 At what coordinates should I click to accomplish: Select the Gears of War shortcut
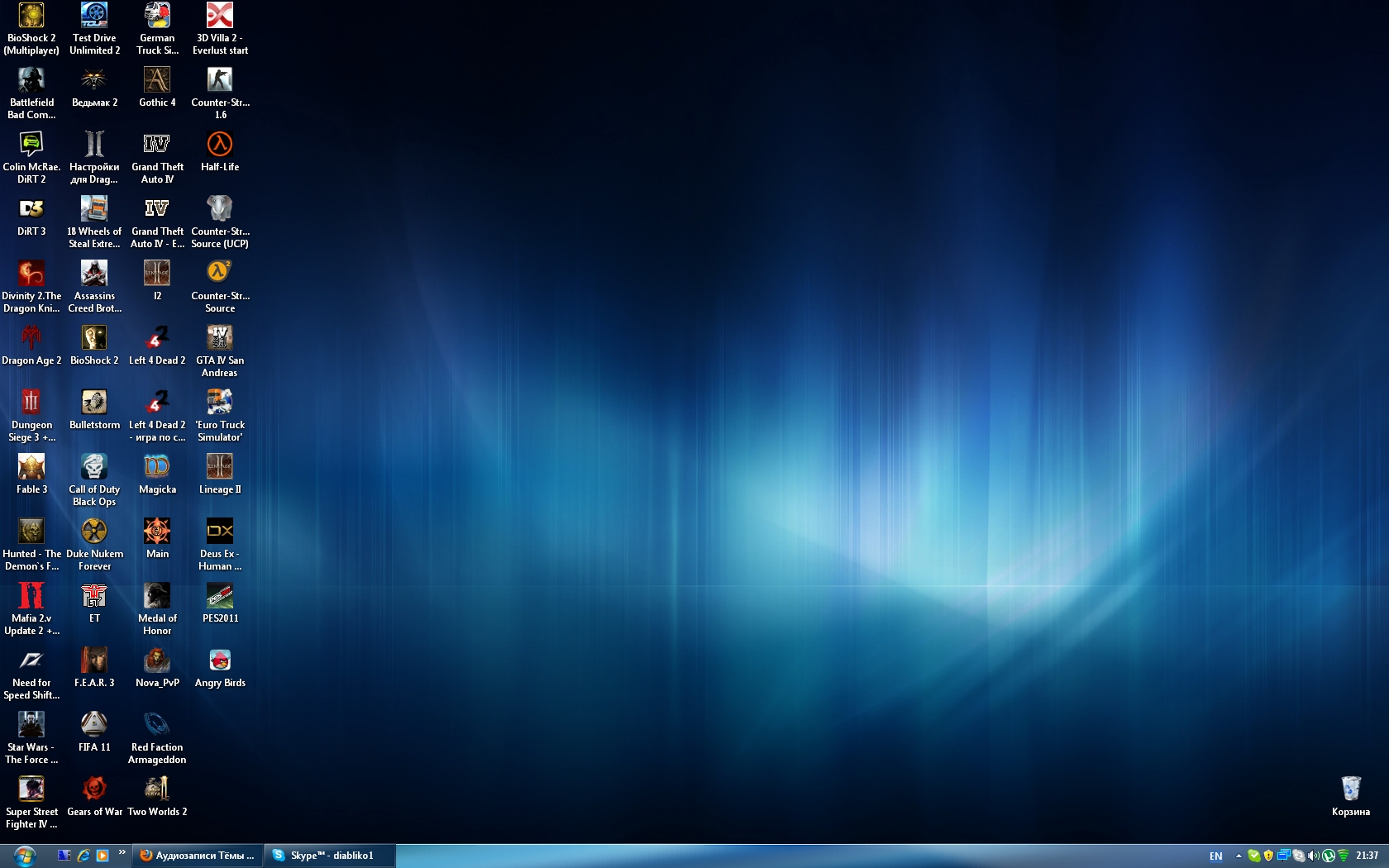94,797
